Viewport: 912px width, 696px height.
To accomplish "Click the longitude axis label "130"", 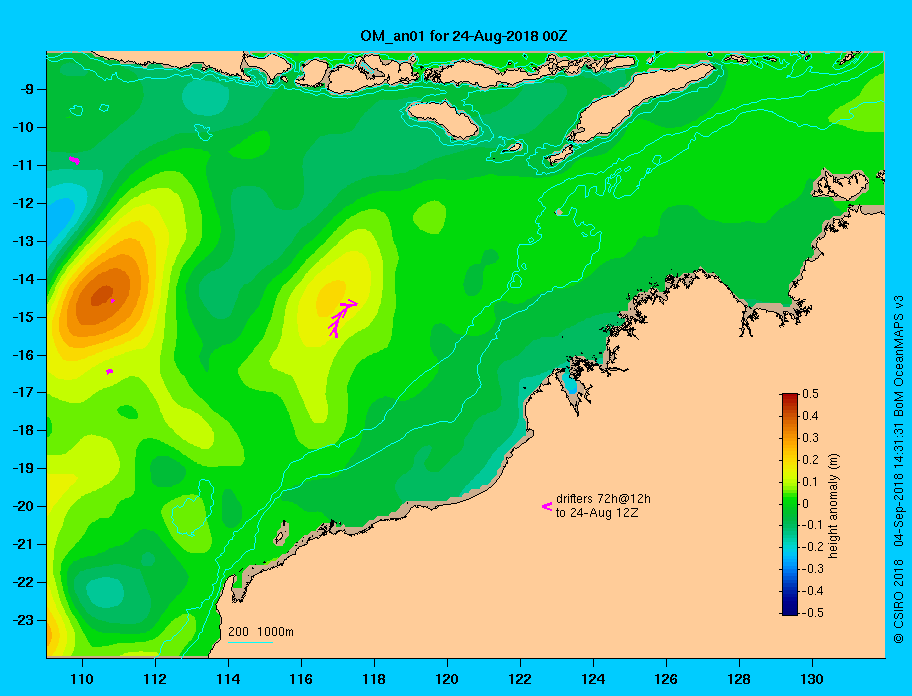I will pos(812,679).
